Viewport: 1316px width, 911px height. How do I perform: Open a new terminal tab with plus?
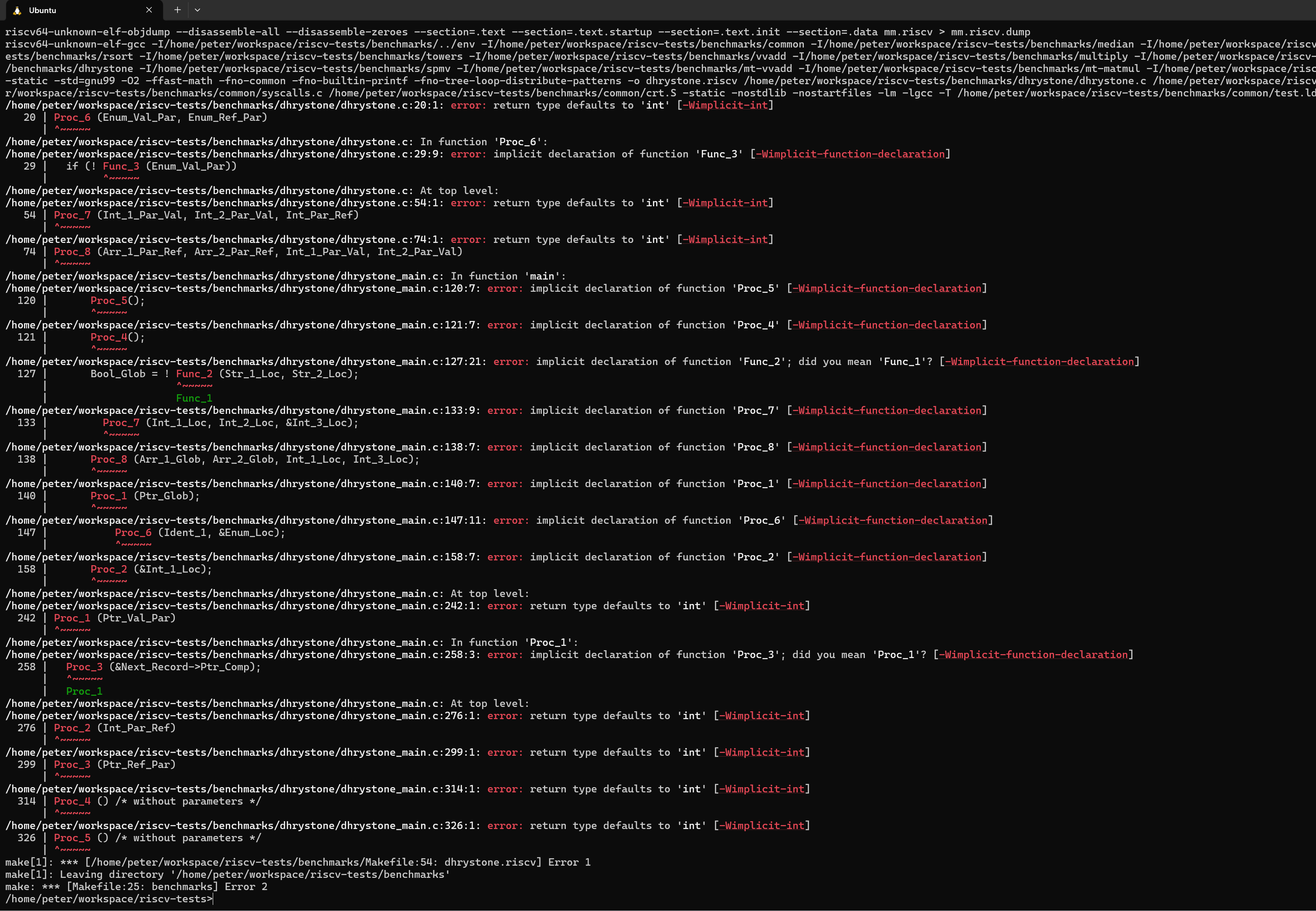click(177, 10)
